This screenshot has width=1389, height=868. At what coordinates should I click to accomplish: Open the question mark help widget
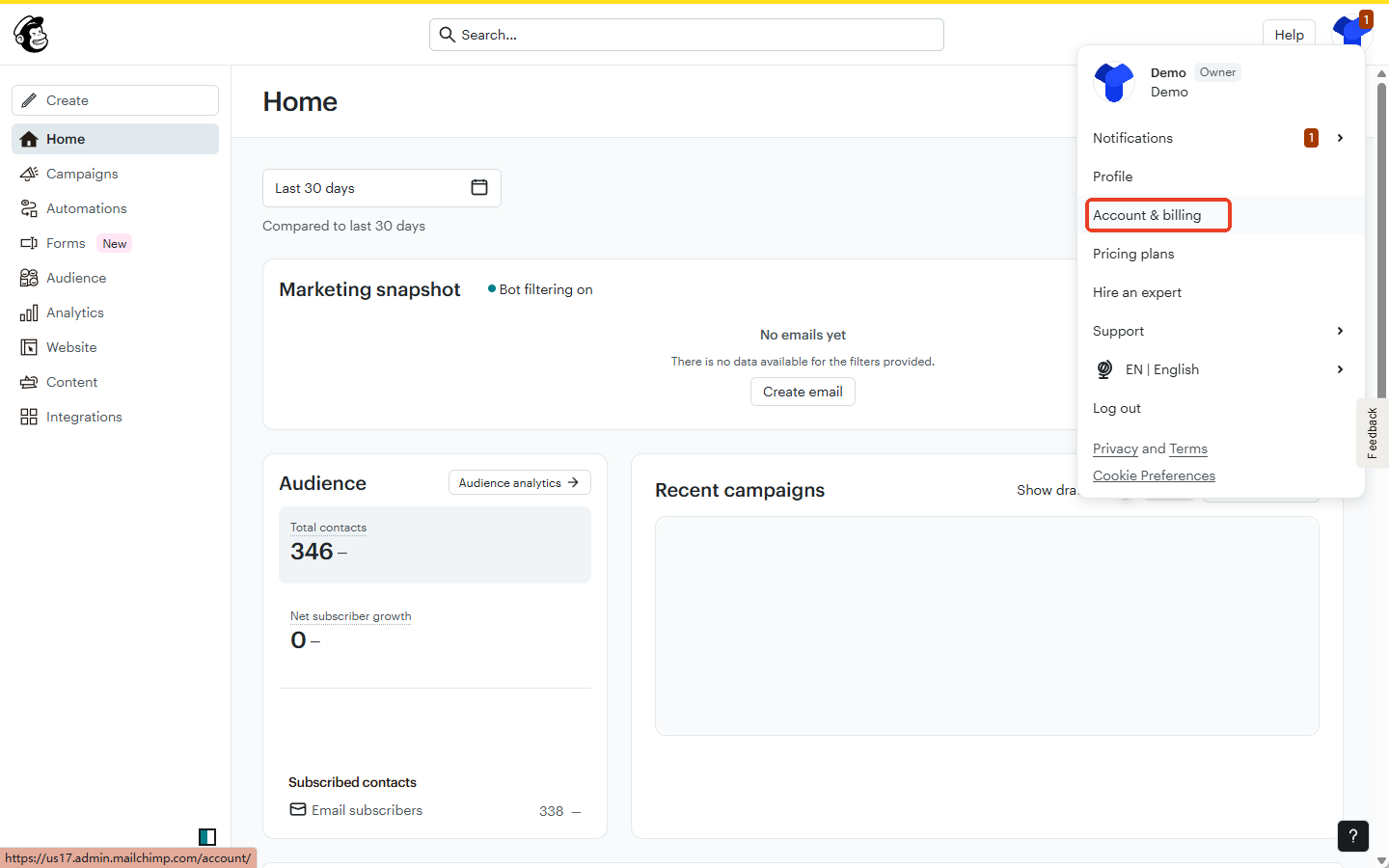[x=1352, y=836]
